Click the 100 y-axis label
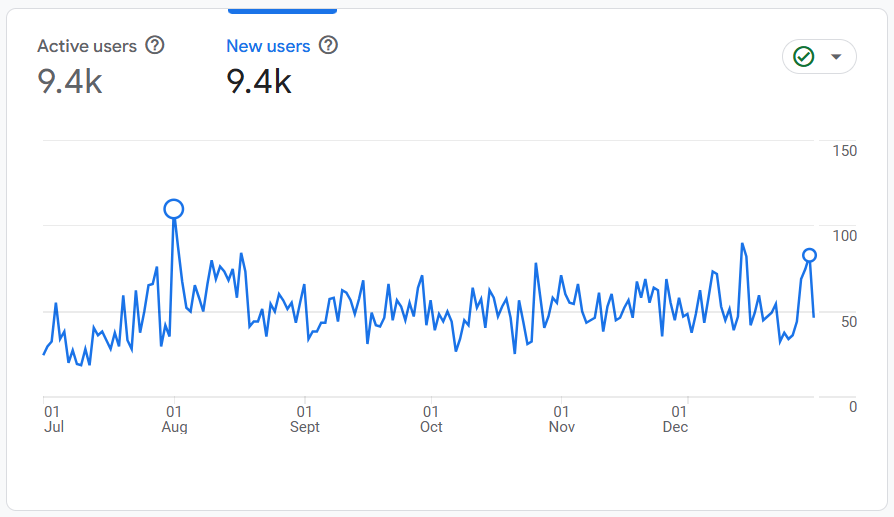Image resolution: width=894 pixels, height=517 pixels. click(844, 236)
